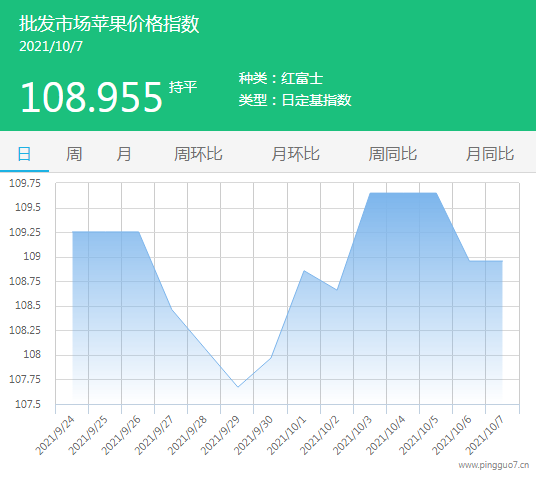Click the chart title 批发市场苹果价格指数
This screenshot has width=536, height=477.
pos(109,24)
